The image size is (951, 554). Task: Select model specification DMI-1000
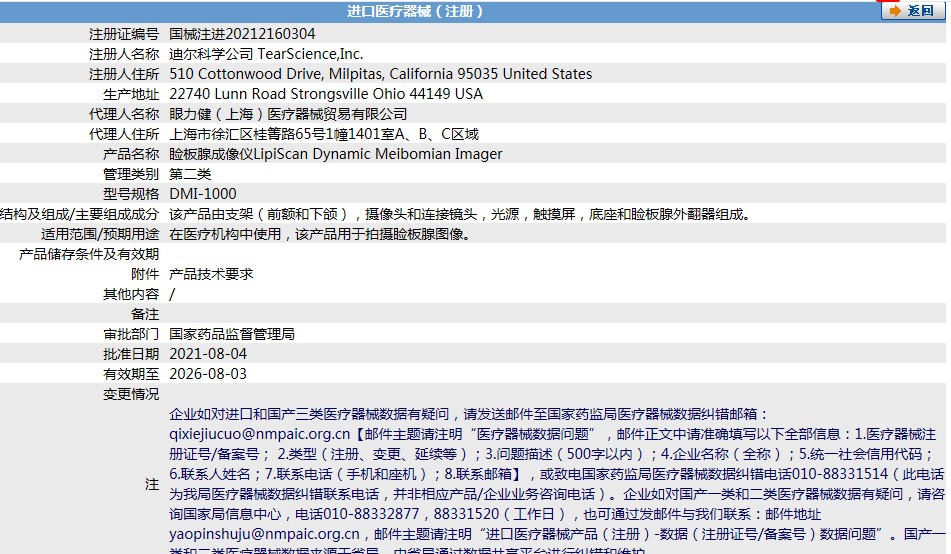[x=203, y=194]
